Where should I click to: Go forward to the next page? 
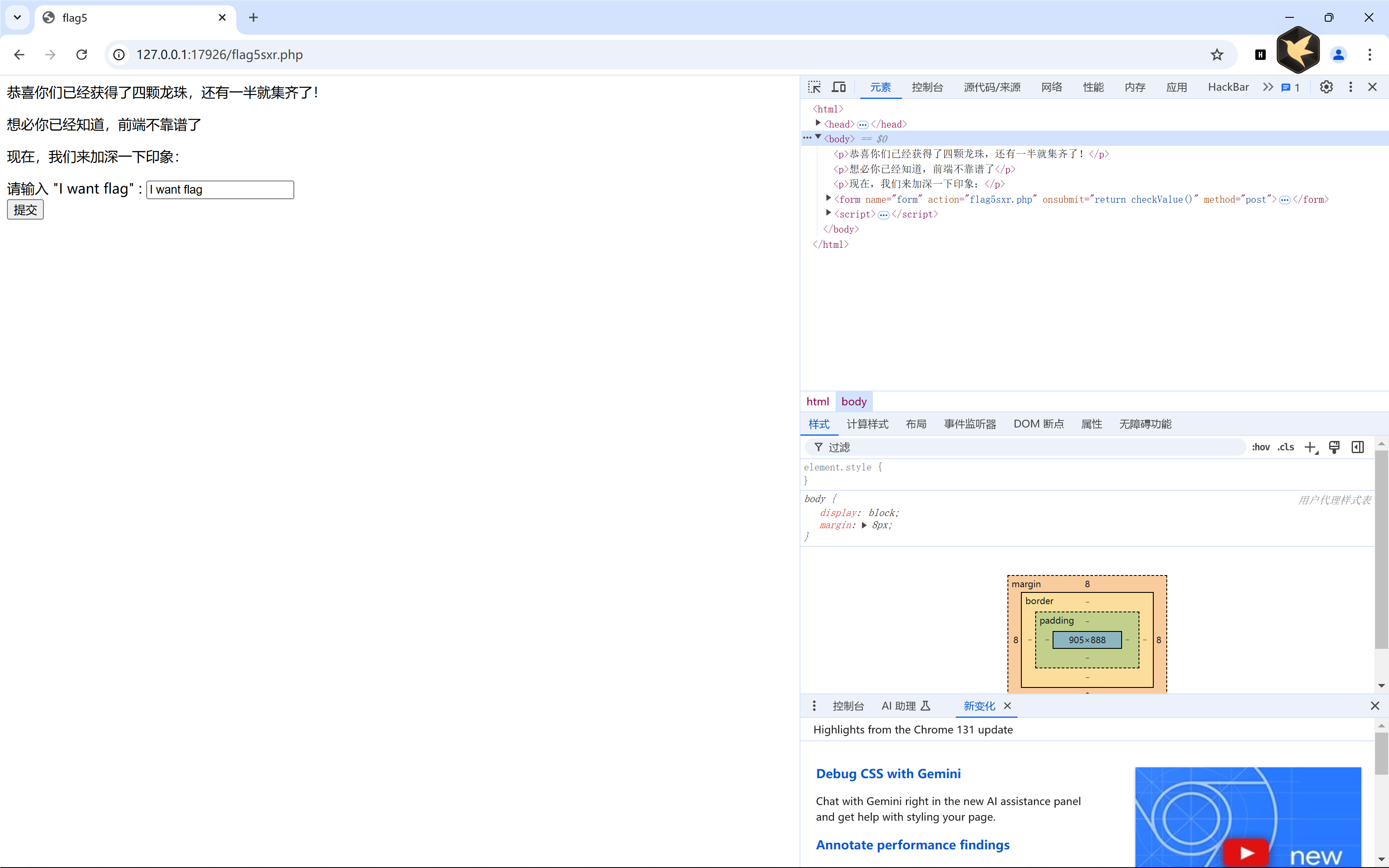(x=50, y=55)
